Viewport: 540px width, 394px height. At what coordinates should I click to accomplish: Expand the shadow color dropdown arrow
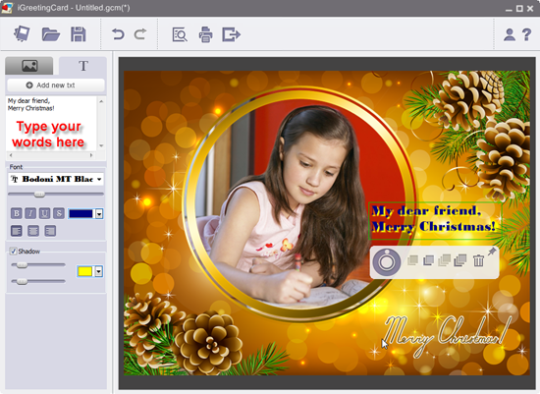98,271
